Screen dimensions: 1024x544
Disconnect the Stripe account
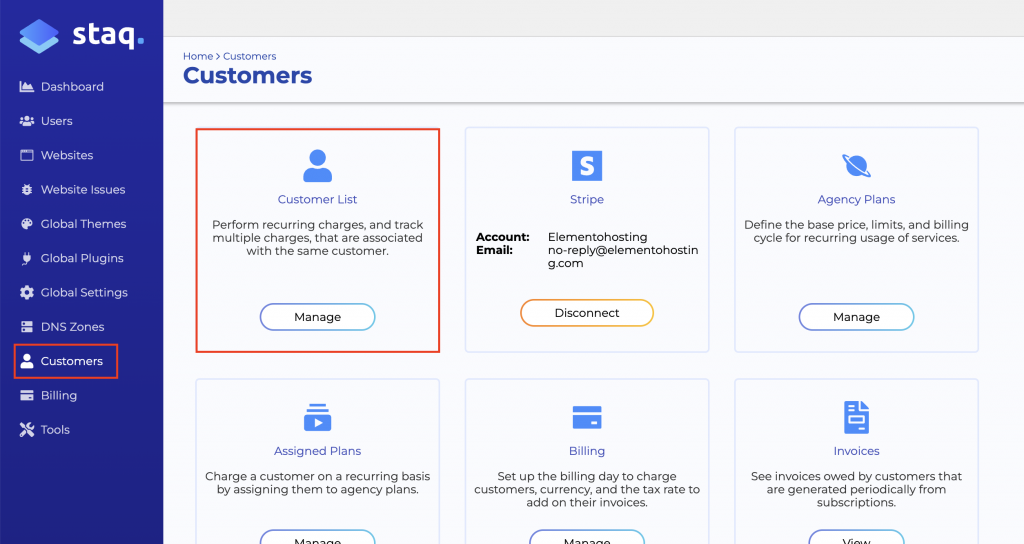[587, 313]
